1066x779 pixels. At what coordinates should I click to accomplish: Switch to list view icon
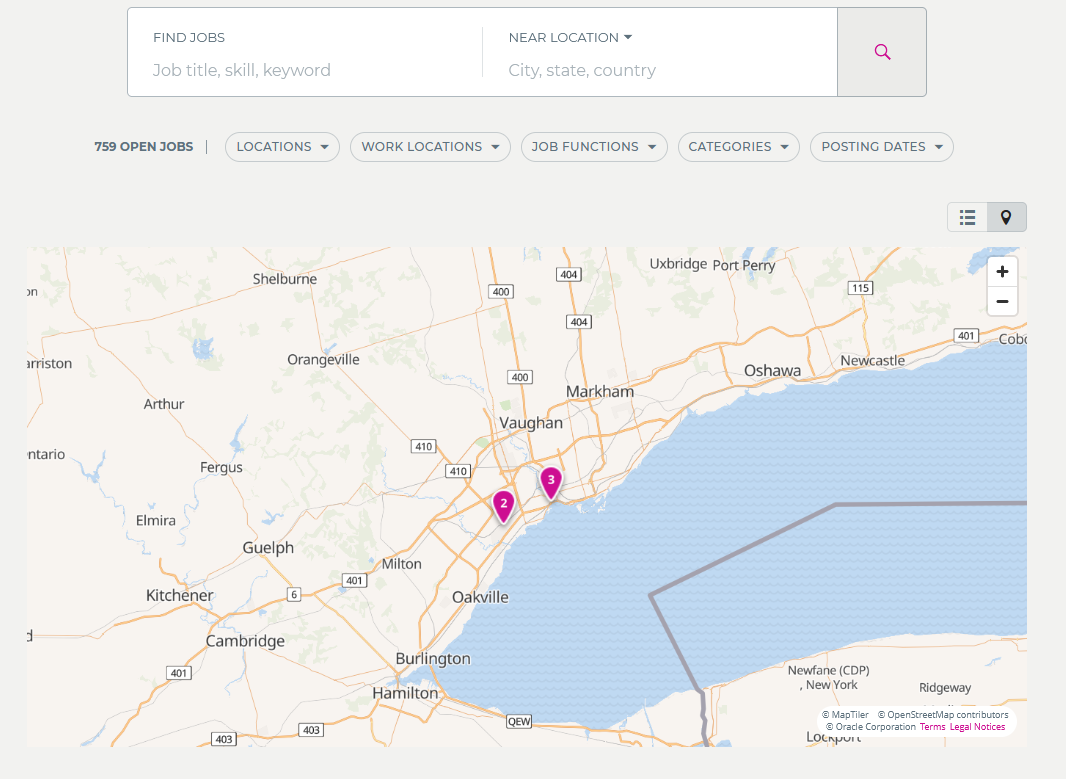(x=967, y=218)
